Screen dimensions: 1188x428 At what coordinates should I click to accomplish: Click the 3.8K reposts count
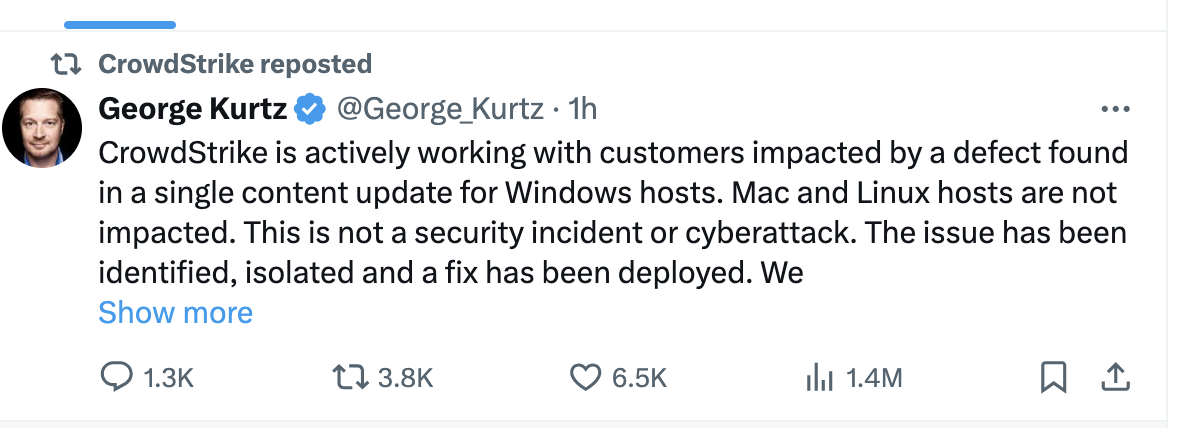click(406, 377)
